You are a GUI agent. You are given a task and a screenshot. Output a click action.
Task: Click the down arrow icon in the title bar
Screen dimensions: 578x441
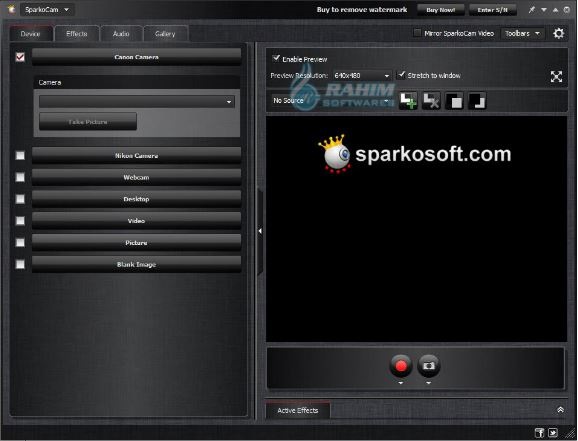[544, 10]
